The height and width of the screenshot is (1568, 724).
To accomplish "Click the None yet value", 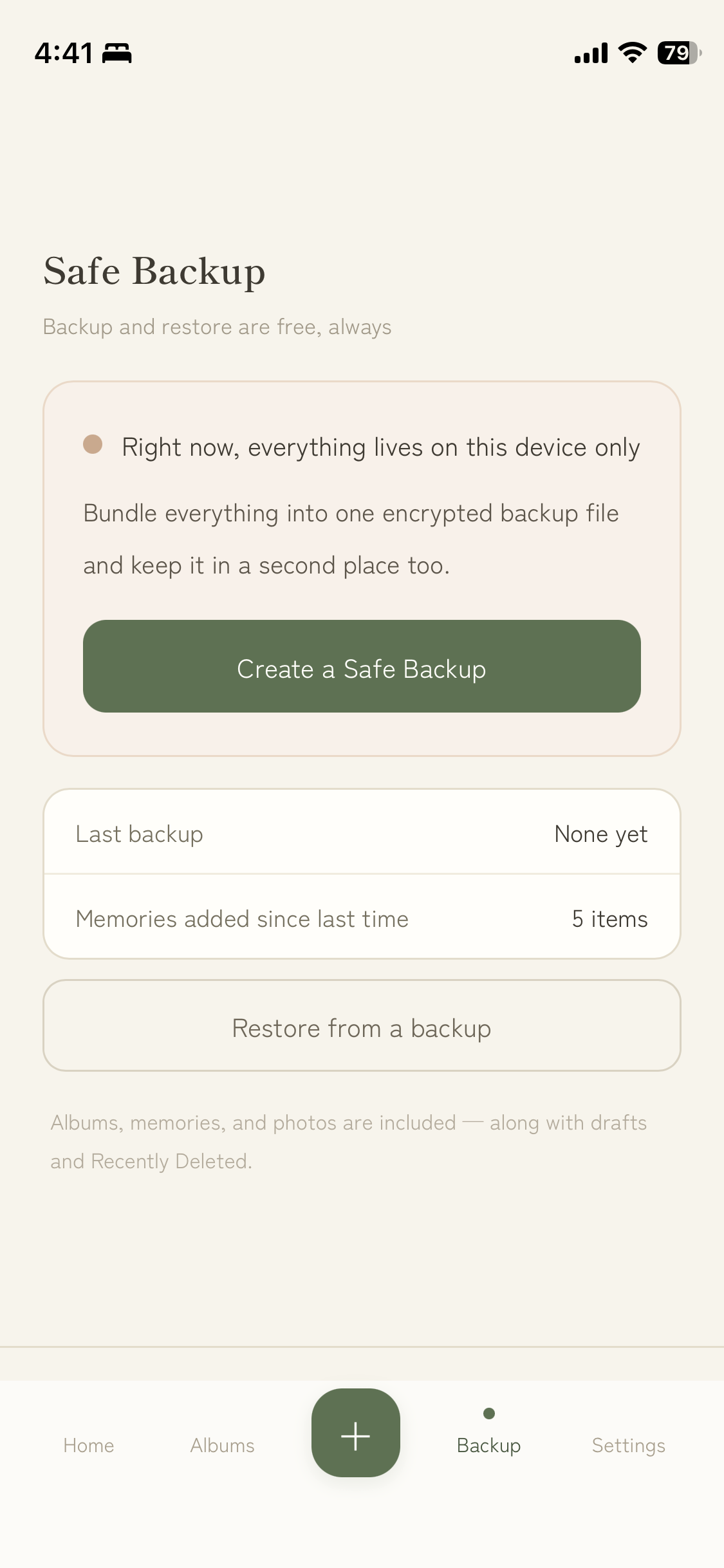I will [x=601, y=834].
